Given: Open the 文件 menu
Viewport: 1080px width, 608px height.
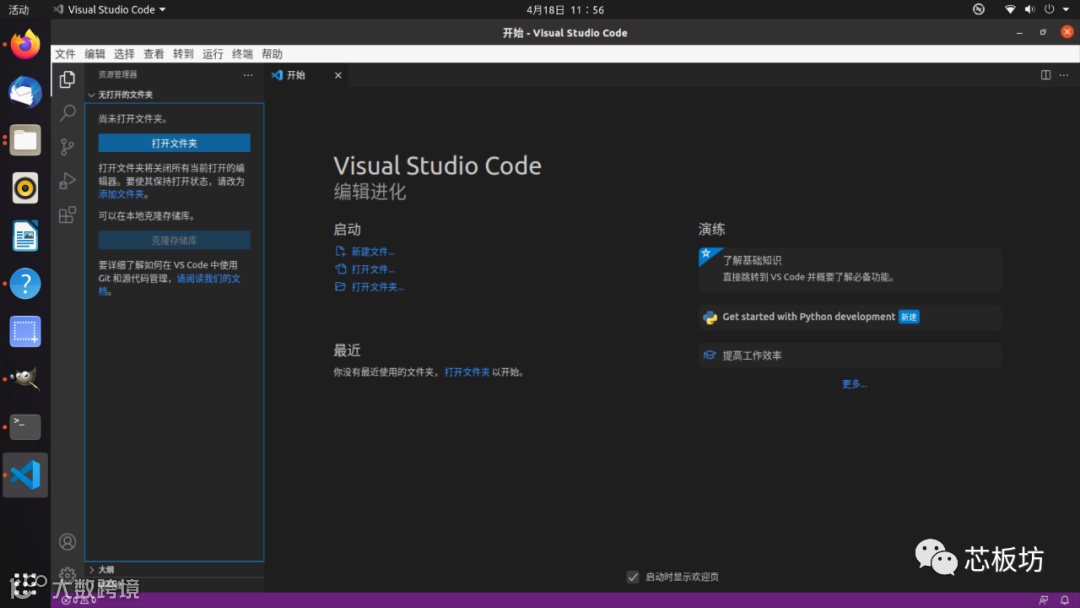Looking at the screenshot, I should 65,54.
